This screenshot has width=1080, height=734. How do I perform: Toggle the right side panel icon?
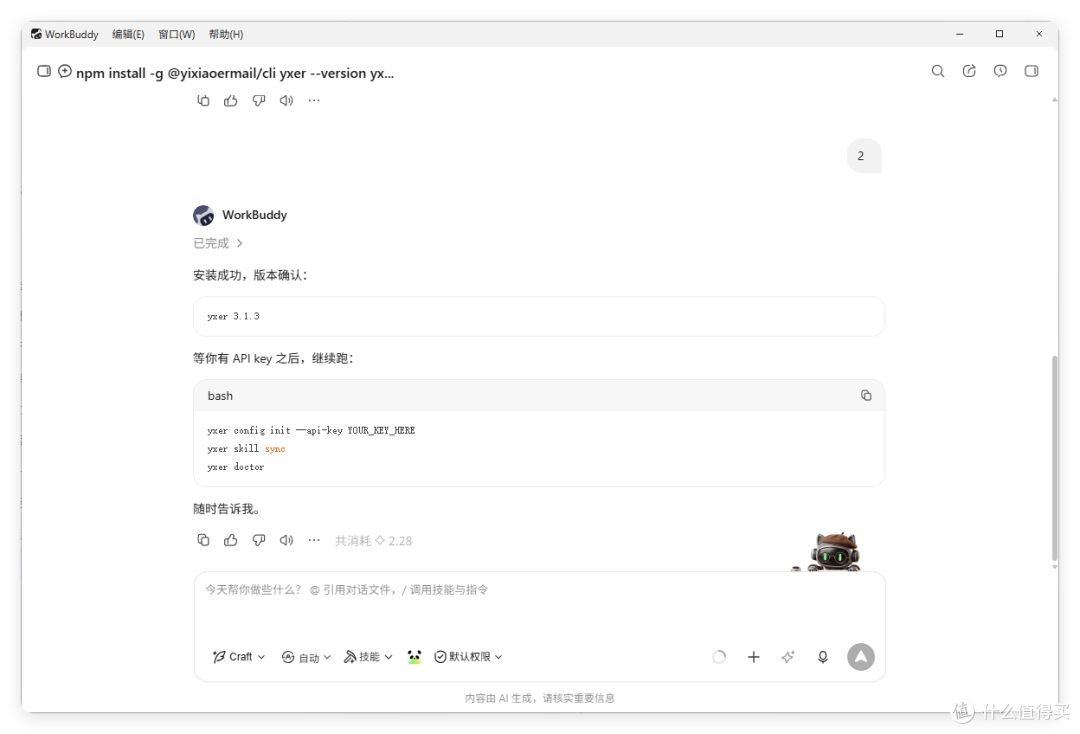pos(1031,71)
